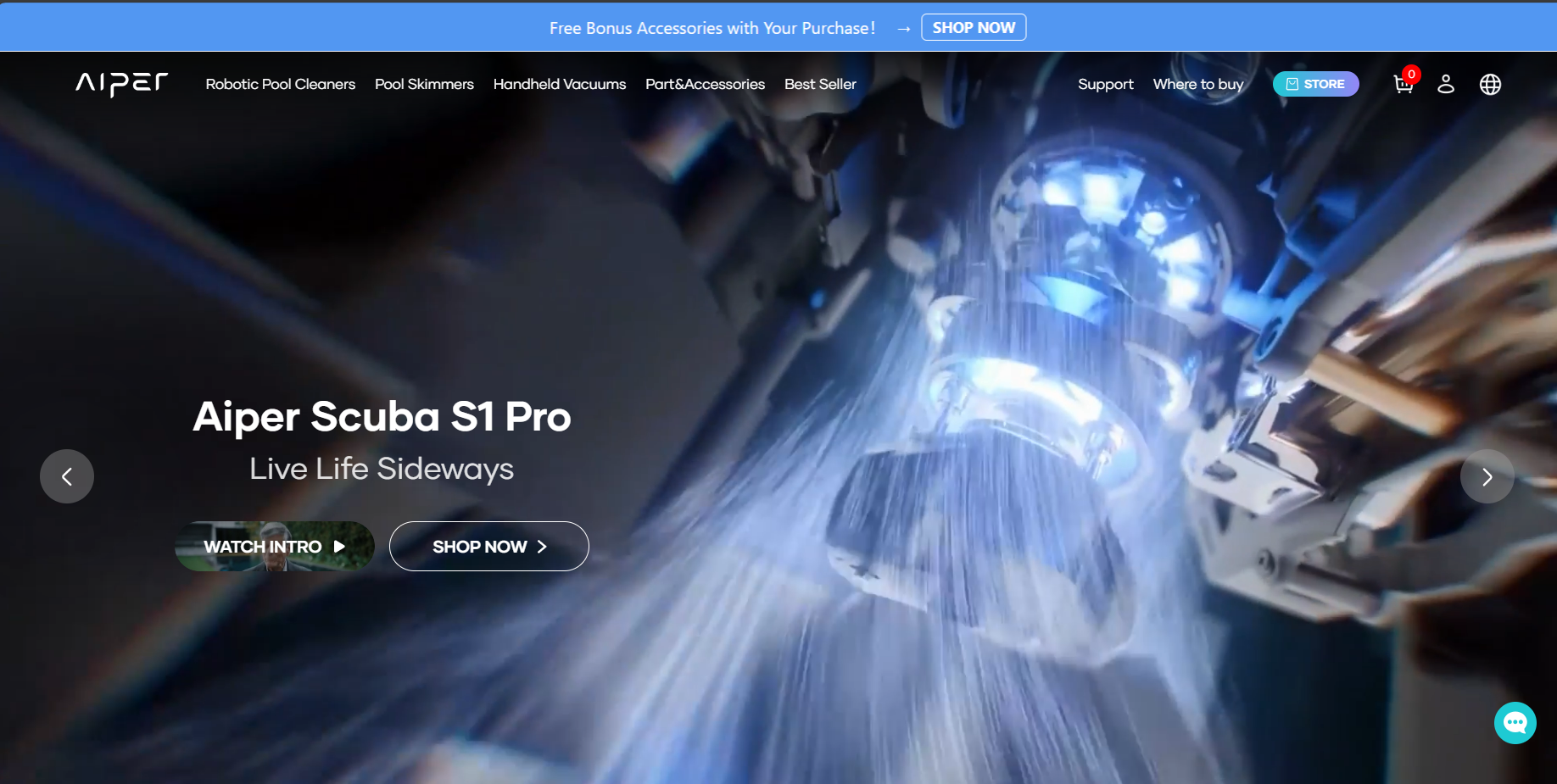
Task: Open the shopping cart icon
Action: tap(1404, 84)
